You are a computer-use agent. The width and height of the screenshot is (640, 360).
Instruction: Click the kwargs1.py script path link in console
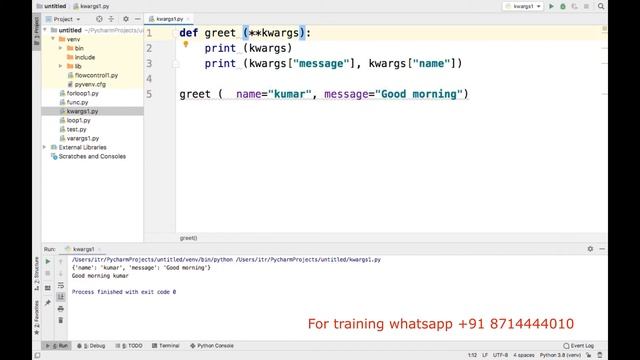pyautogui.click(x=308, y=260)
